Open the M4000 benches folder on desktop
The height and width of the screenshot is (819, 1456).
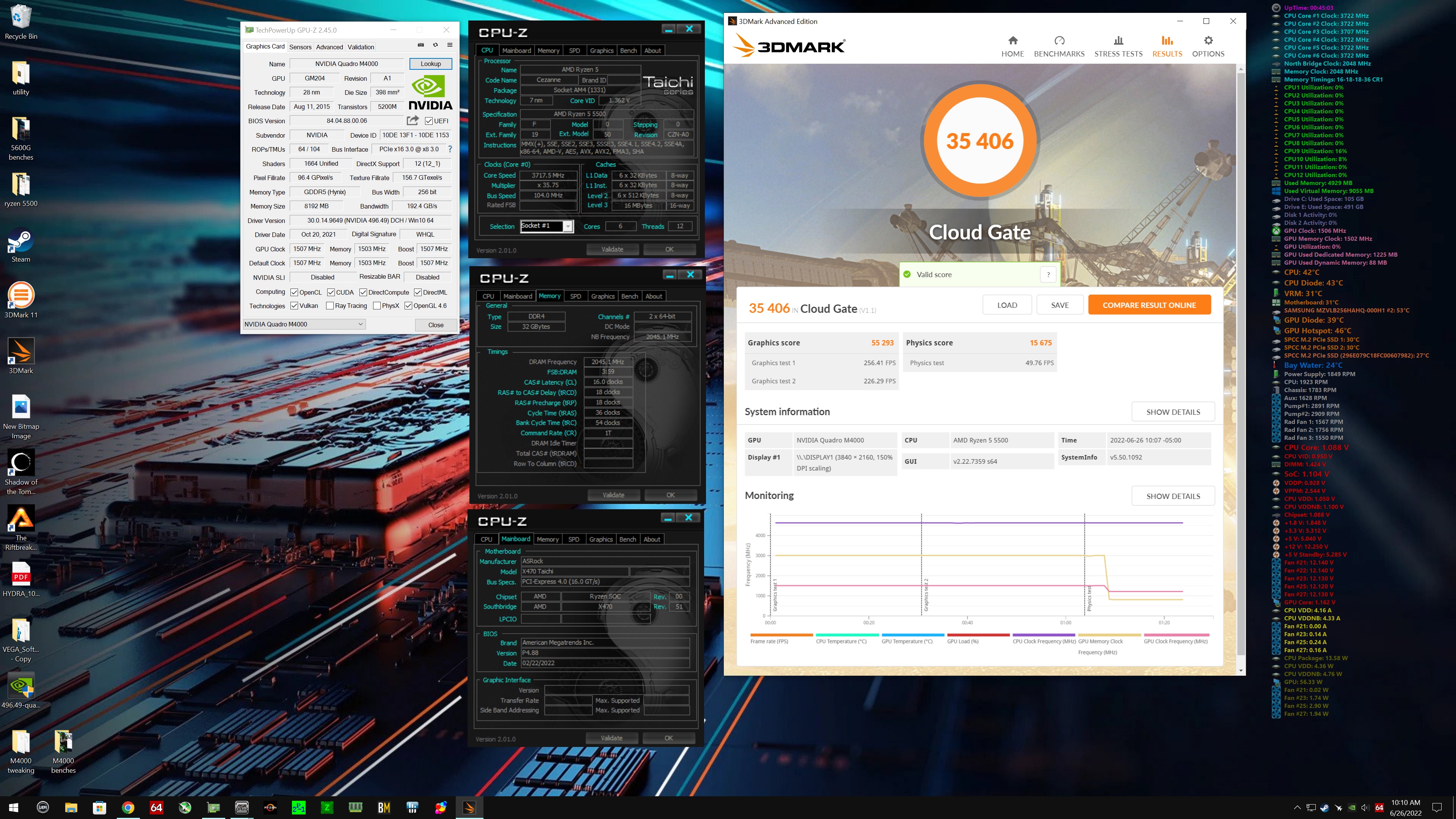click(x=63, y=752)
